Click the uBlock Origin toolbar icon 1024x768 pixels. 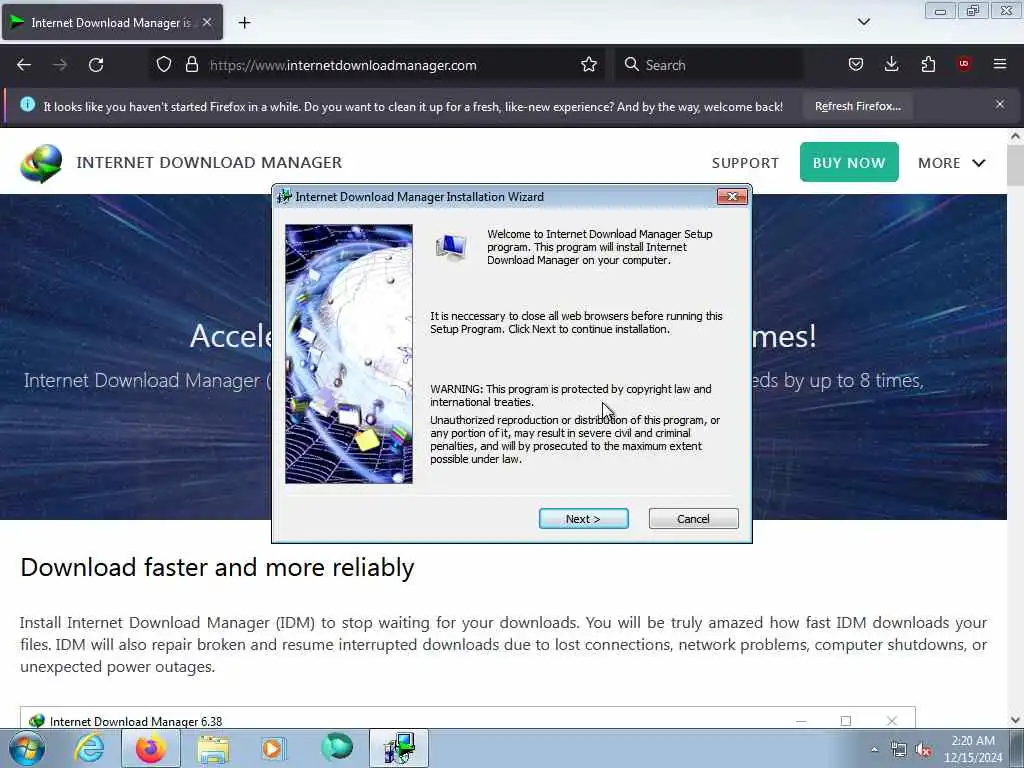click(x=964, y=64)
